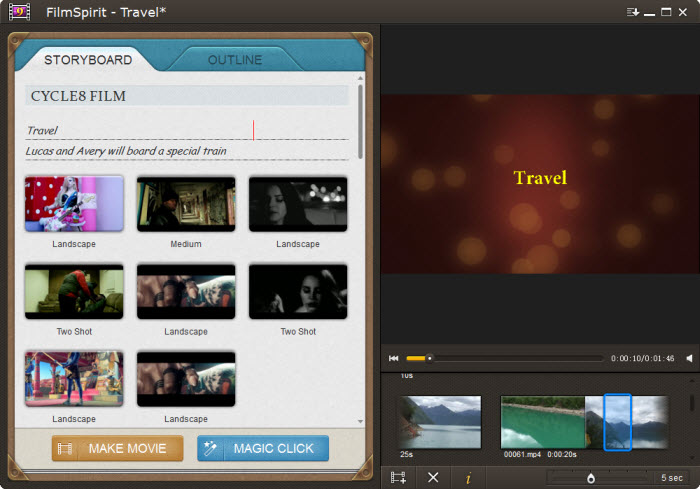
Task: Open clip info with the 'i' icon
Action: pos(467,478)
